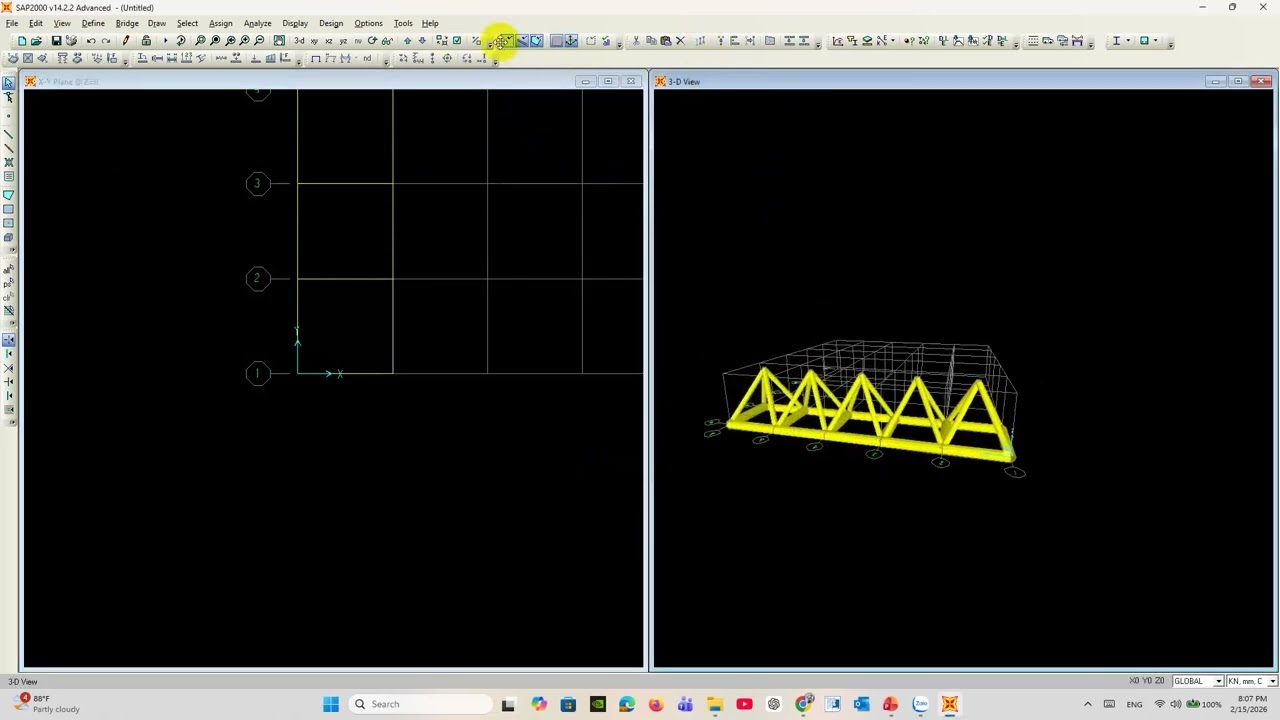
Task: Click grid line bubble 1 in plan view
Action: coord(257,373)
